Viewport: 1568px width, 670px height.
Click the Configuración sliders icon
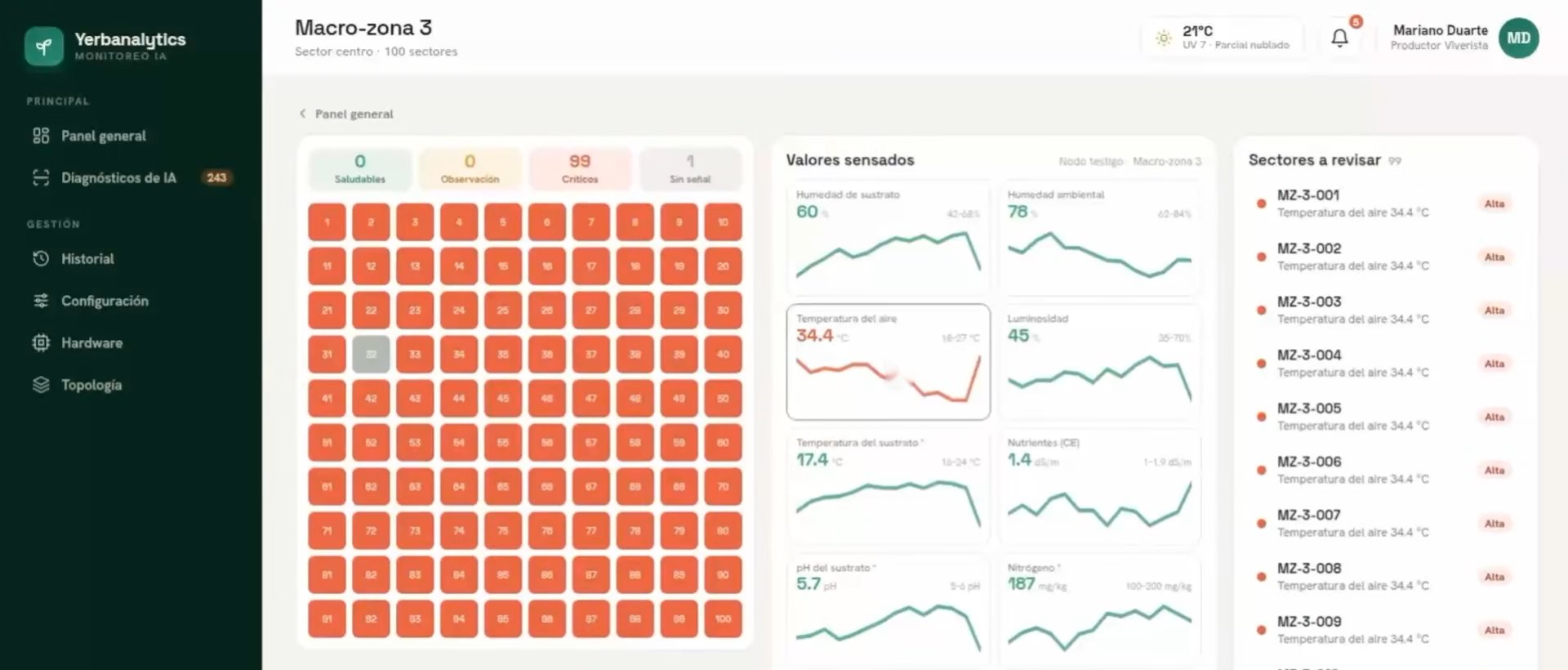click(x=41, y=301)
